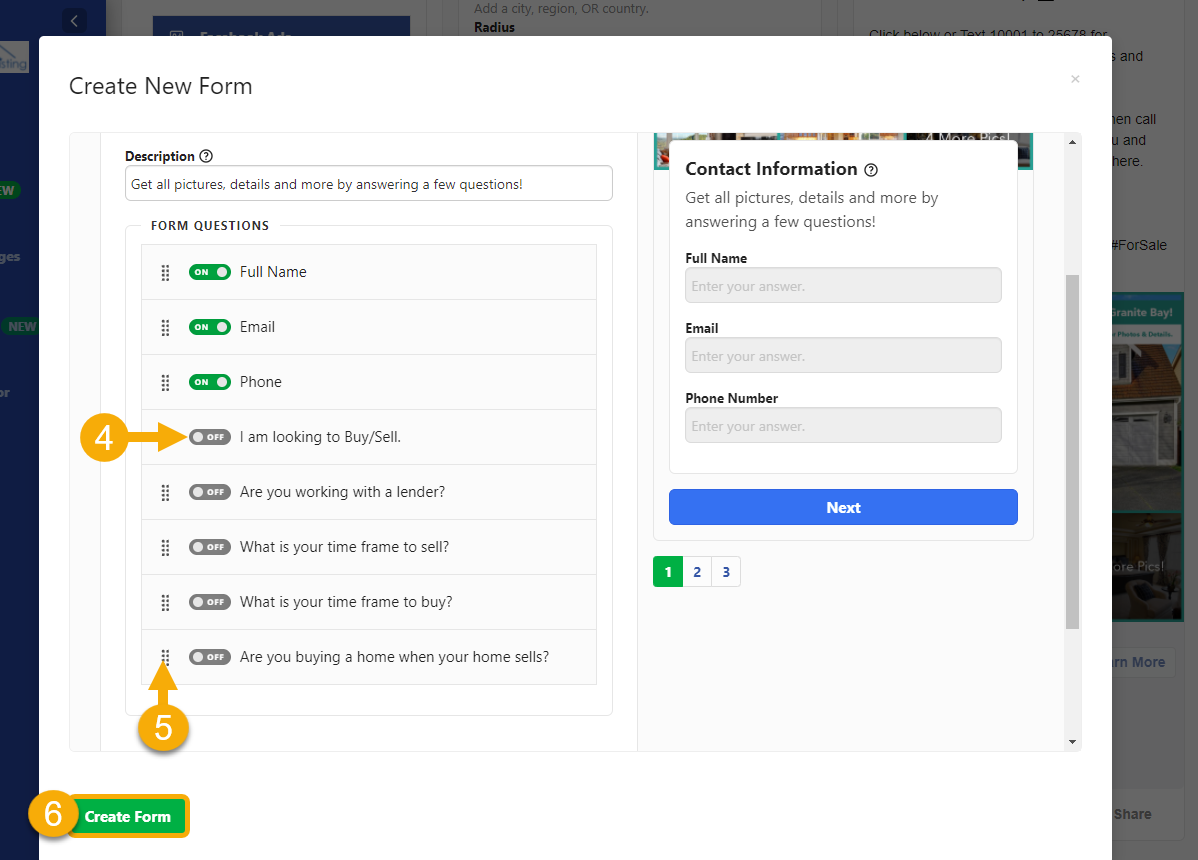1198x860 pixels.
Task: Click drag handle next to lender question
Action: [x=166, y=492]
